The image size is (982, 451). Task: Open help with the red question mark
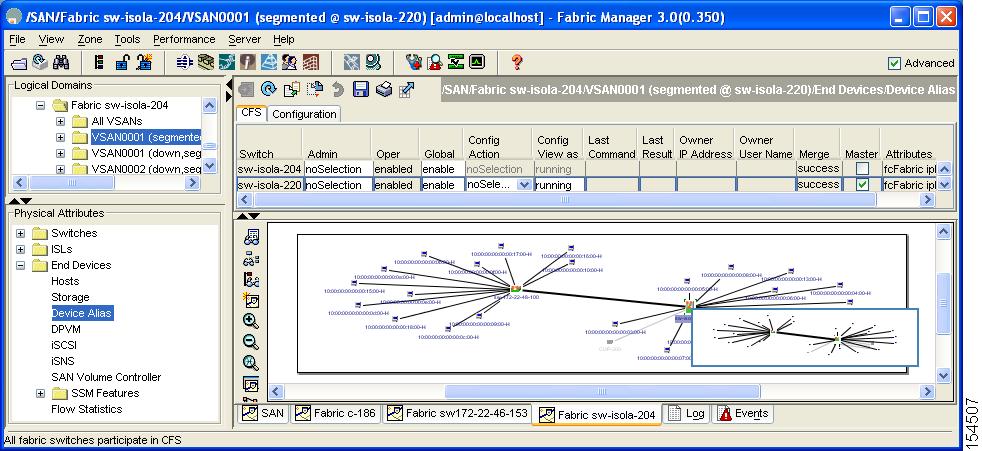coord(517,63)
